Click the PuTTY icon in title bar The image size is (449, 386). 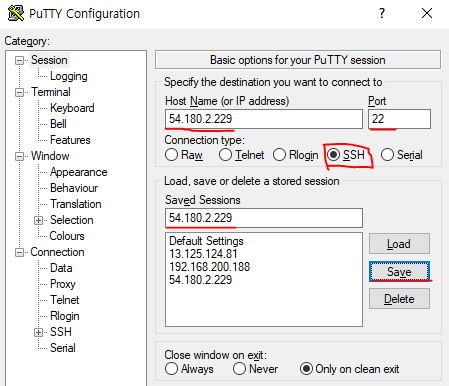[15, 13]
